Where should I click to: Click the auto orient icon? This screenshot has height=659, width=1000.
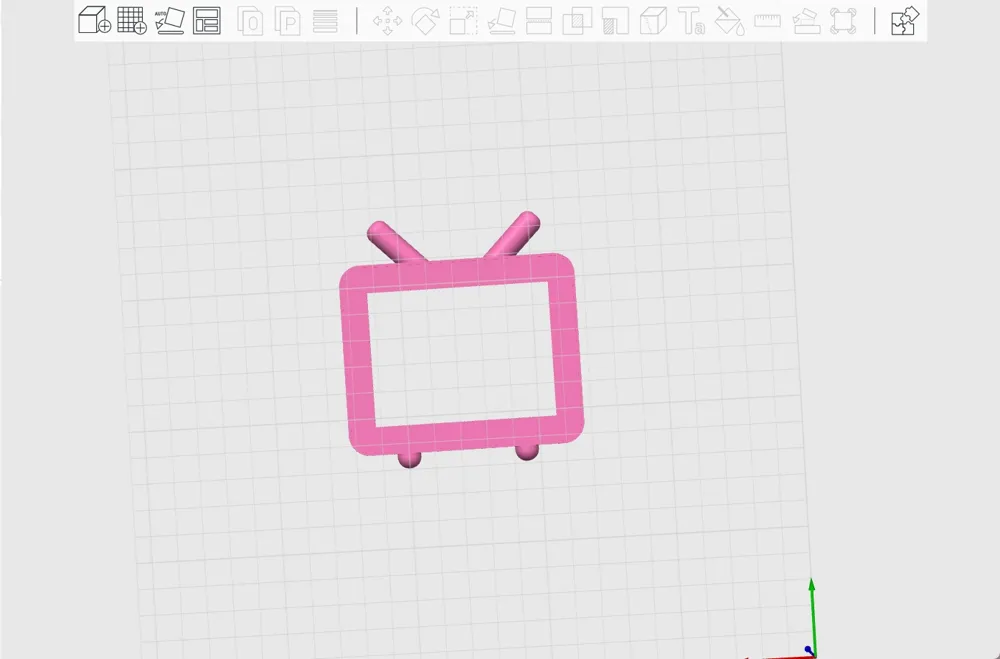coord(170,20)
